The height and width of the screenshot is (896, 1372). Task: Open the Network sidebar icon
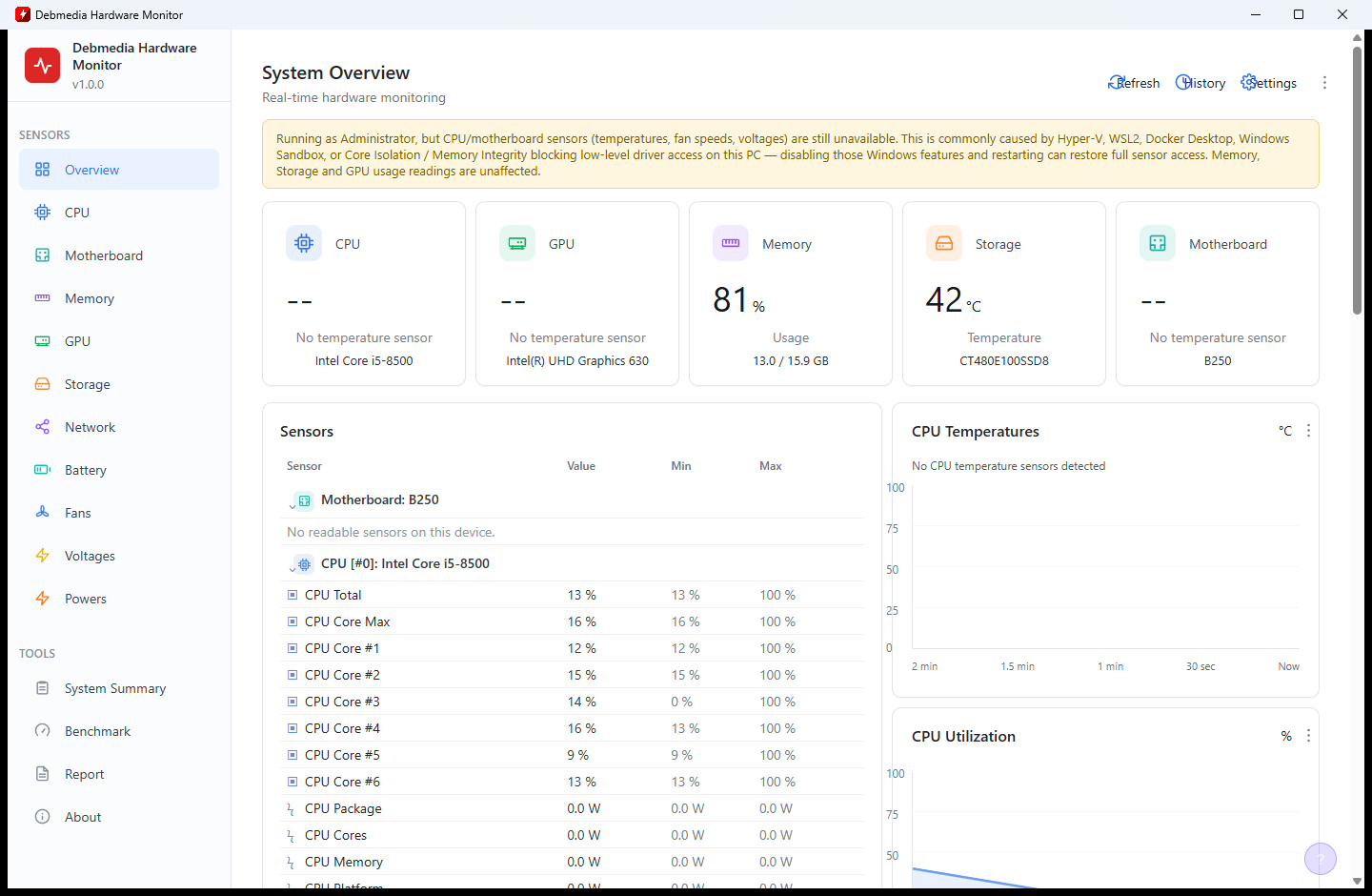[42, 427]
